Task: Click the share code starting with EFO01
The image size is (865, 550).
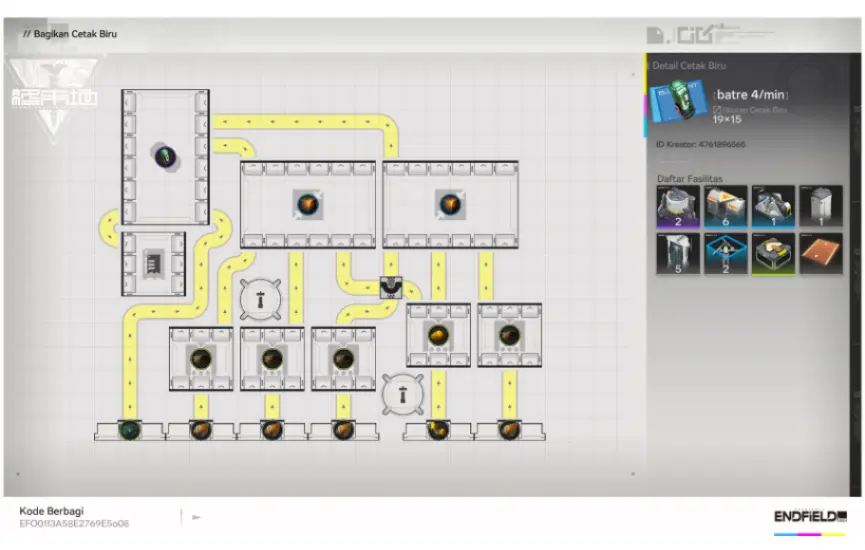Action: point(74,524)
